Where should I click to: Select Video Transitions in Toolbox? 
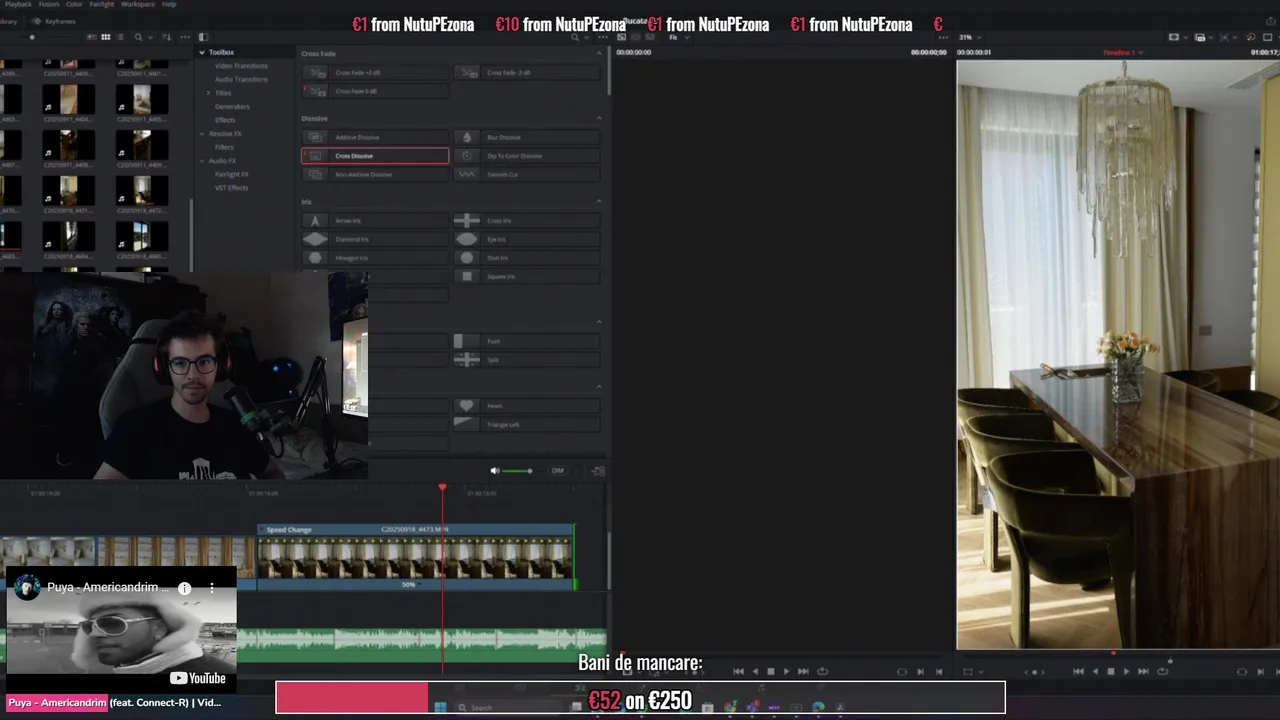coord(241,66)
